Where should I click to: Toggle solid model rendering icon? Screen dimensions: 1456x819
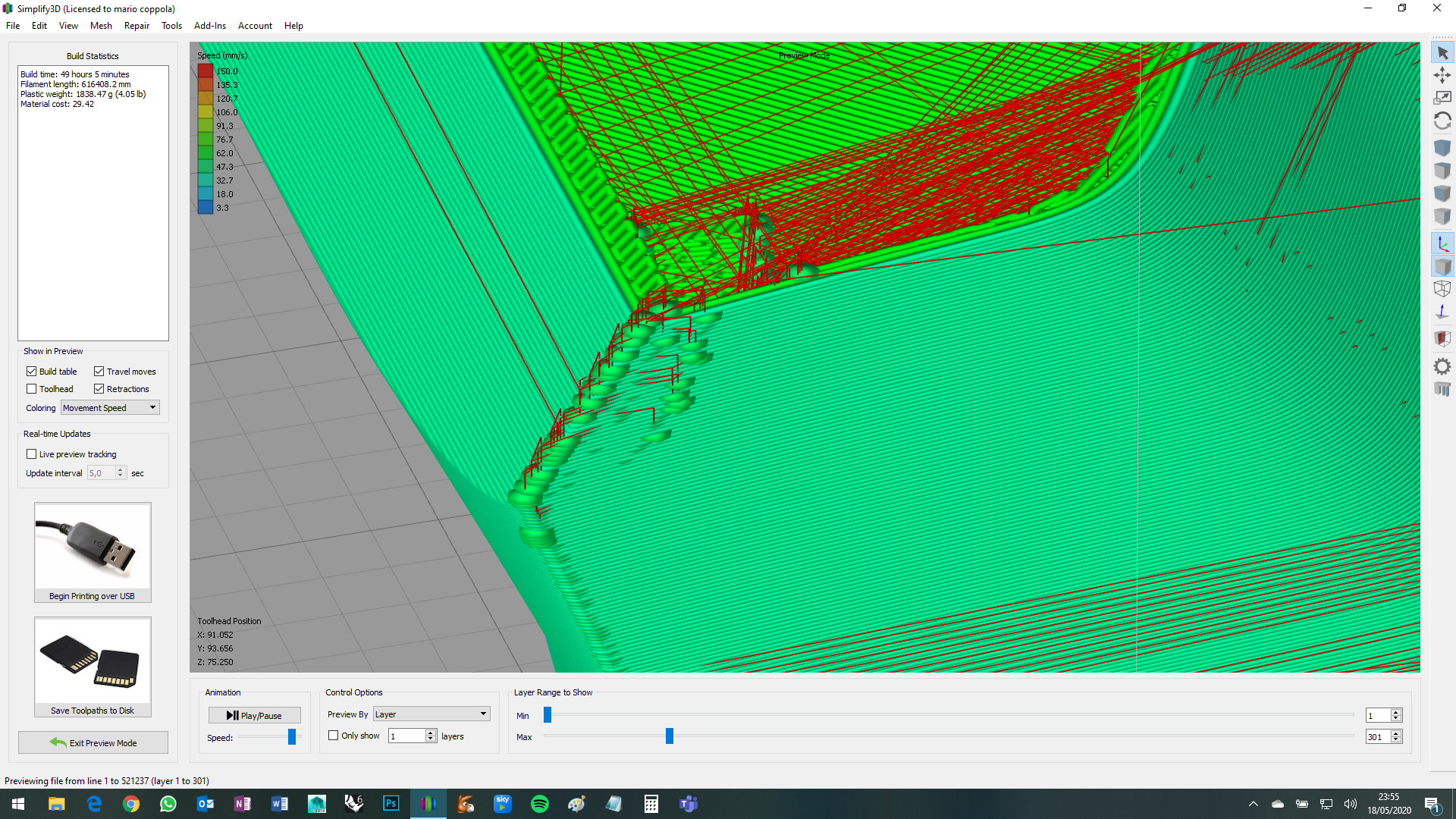[x=1442, y=266]
